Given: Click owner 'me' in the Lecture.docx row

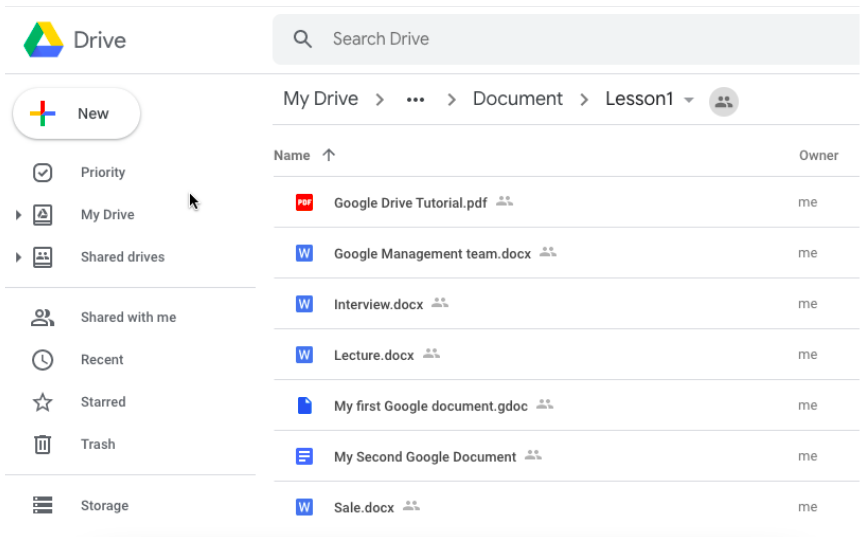Looking at the screenshot, I should click(807, 355).
